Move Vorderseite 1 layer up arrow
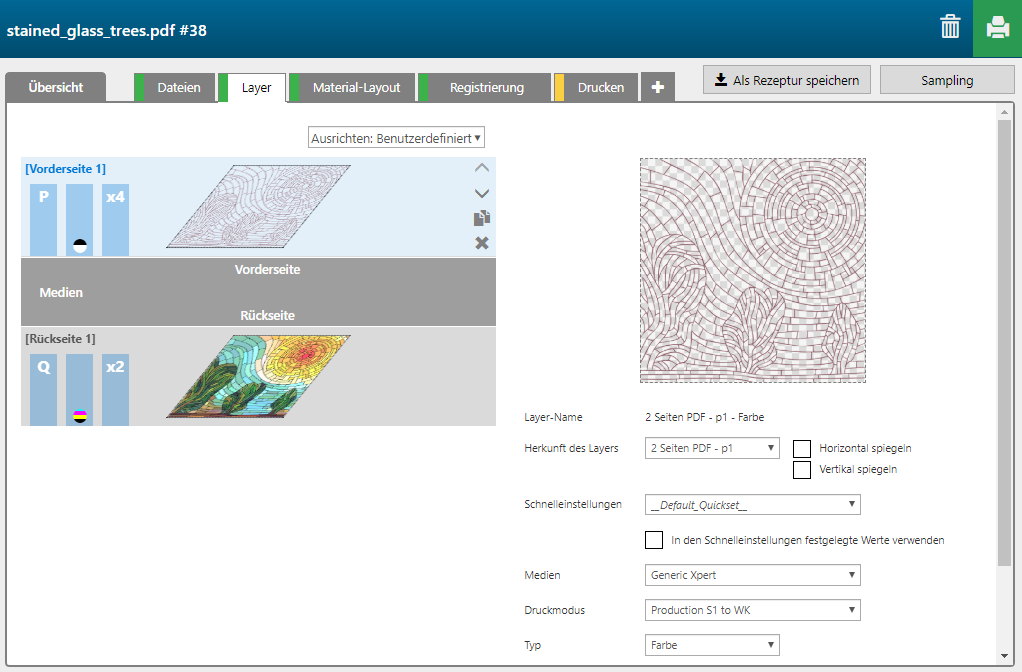Image resolution: width=1022 pixels, height=672 pixels. (482, 168)
